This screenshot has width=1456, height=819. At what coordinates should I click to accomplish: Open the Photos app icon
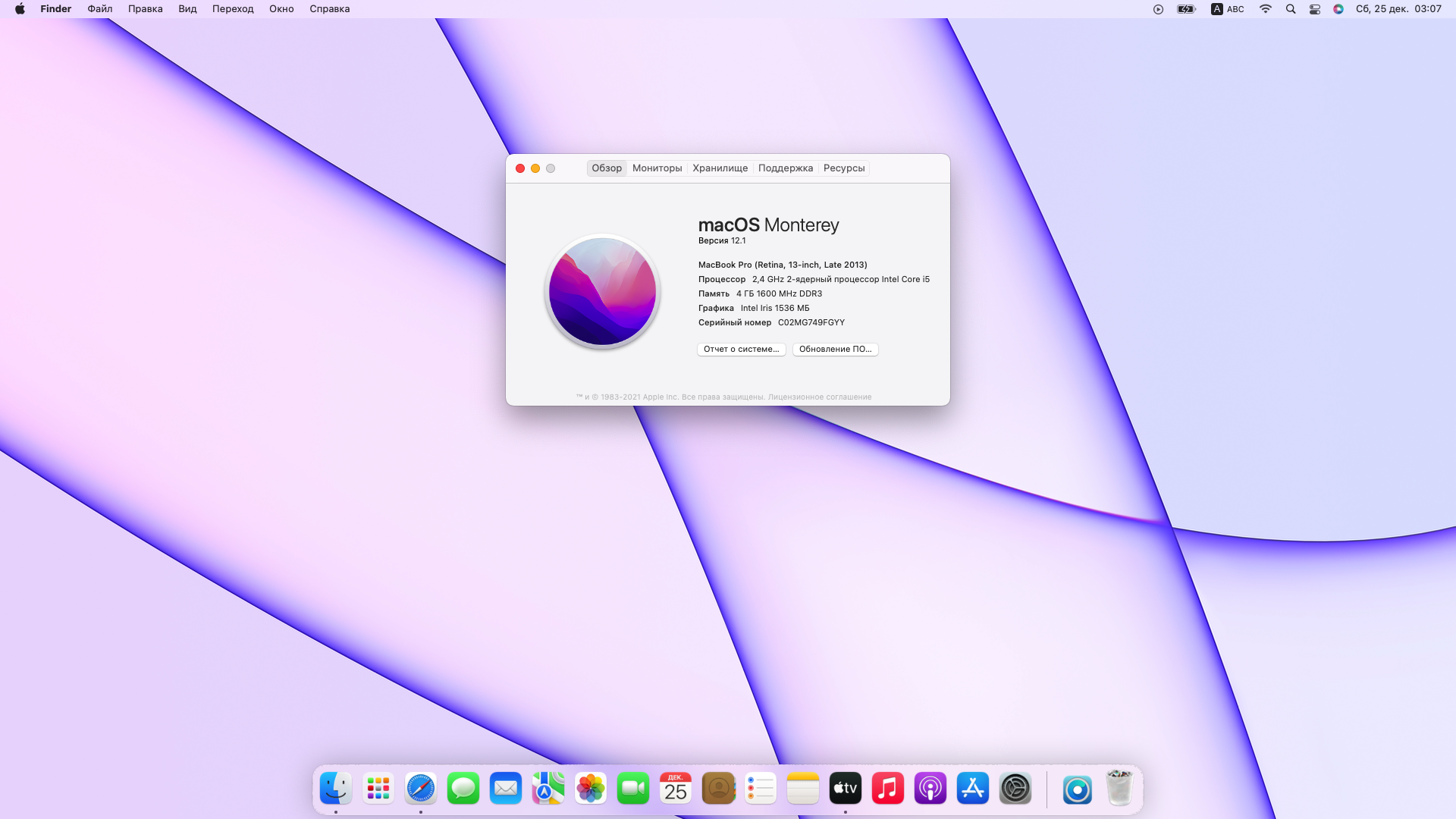pyautogui.click(x=590, y=789)
